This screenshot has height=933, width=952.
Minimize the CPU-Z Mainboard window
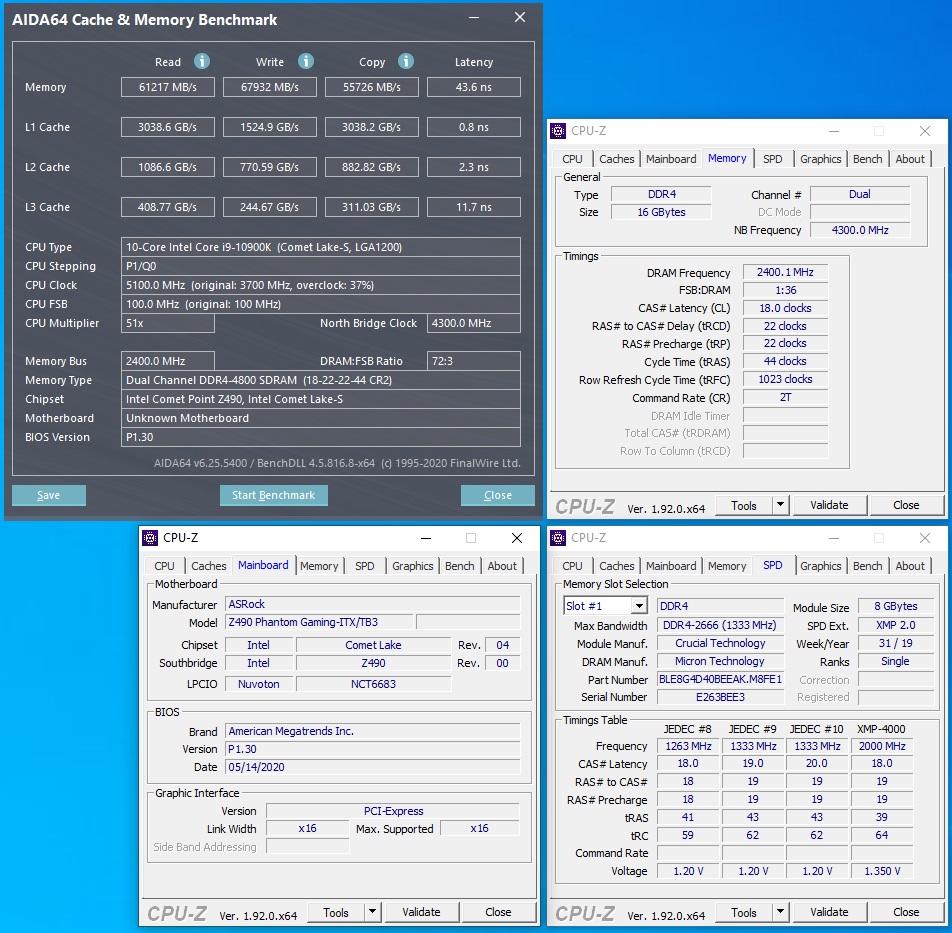[426, 538]
